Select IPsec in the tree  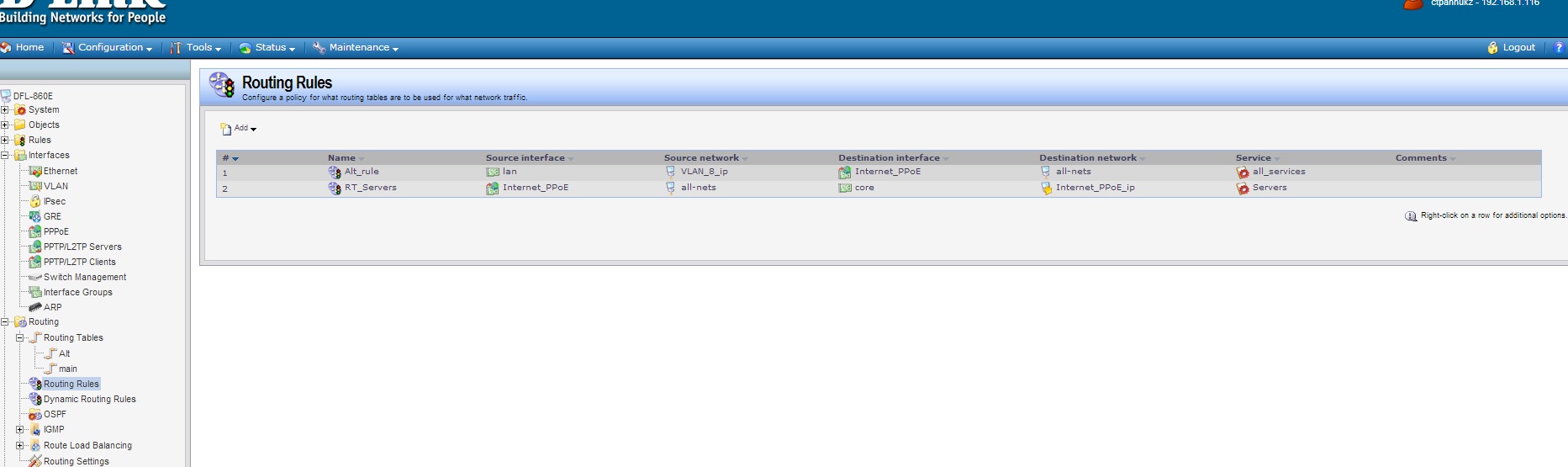coord(55,201)
